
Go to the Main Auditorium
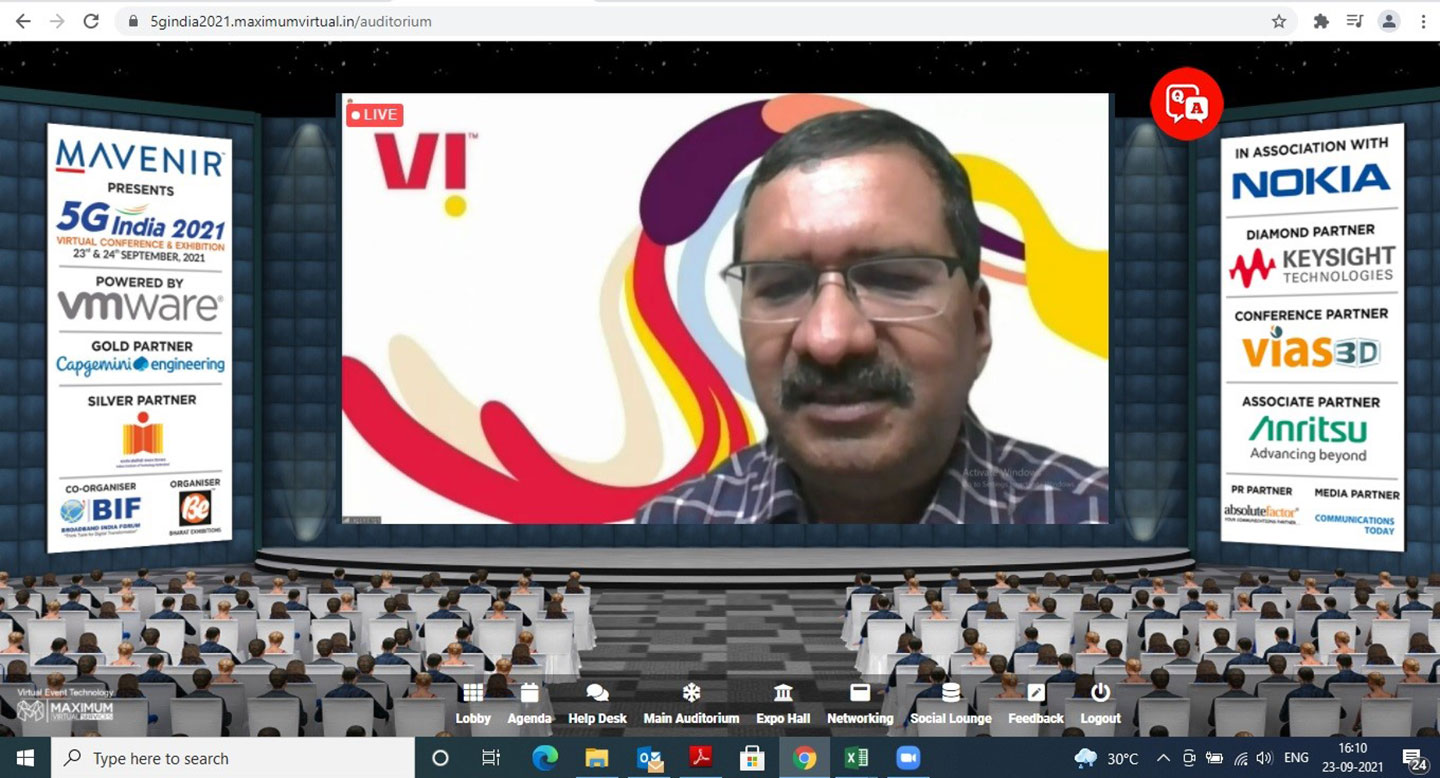(x=691, y=704)
